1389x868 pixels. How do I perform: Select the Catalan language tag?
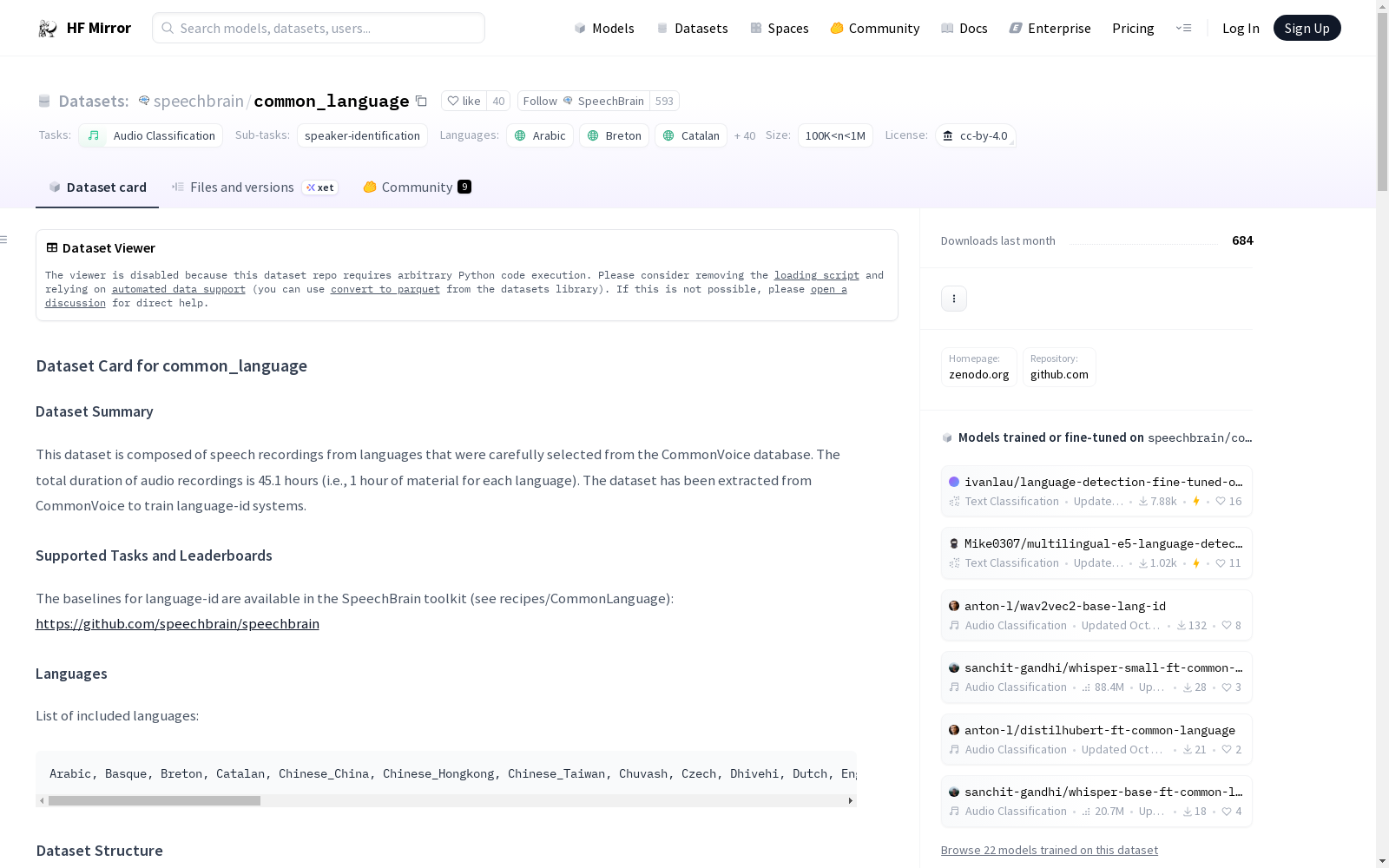(691, 135)
